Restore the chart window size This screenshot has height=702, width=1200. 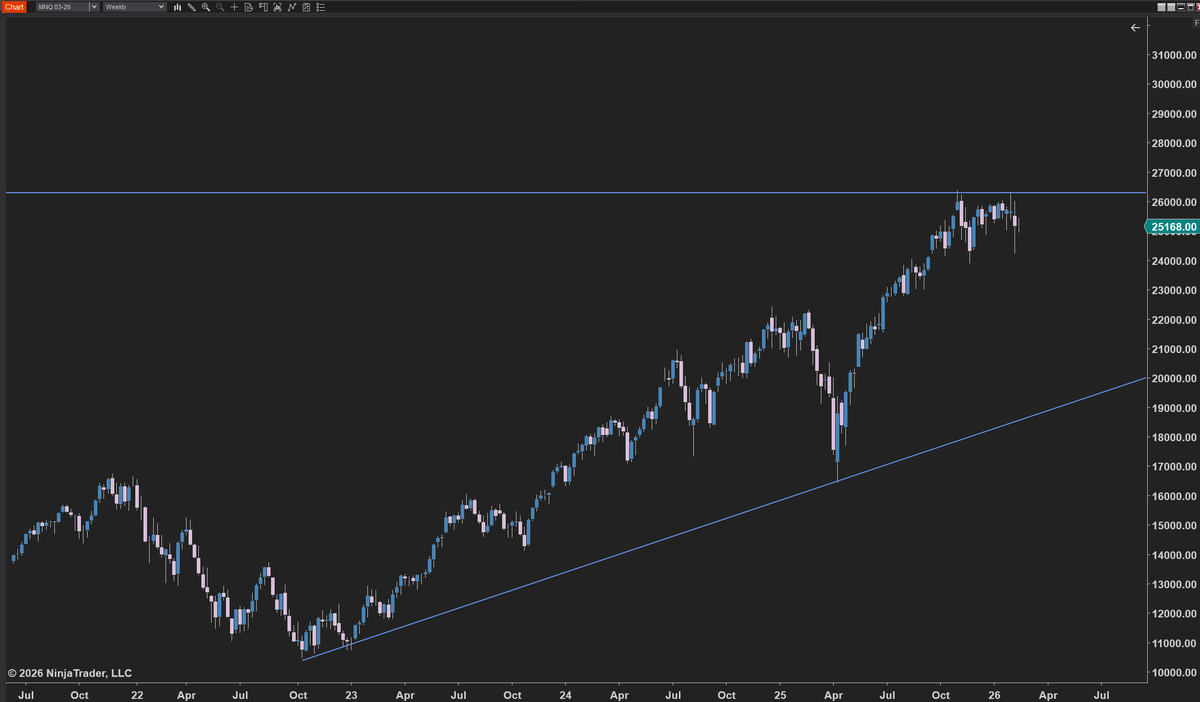pos(1190,7)
